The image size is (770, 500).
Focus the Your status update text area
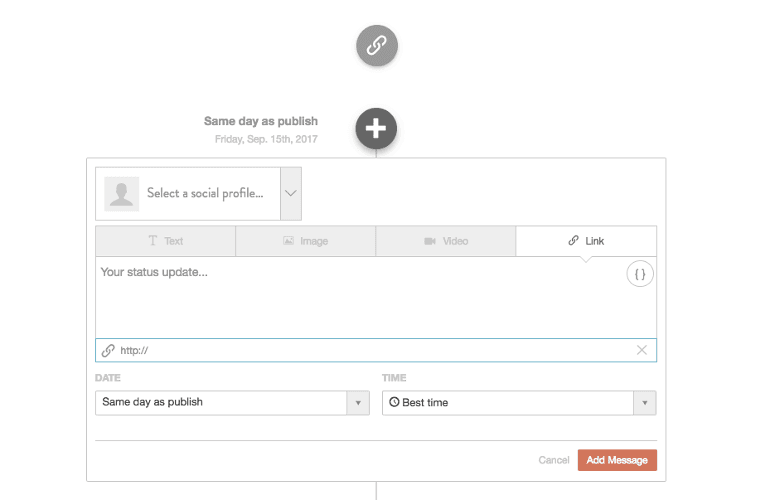pos(361,298)
